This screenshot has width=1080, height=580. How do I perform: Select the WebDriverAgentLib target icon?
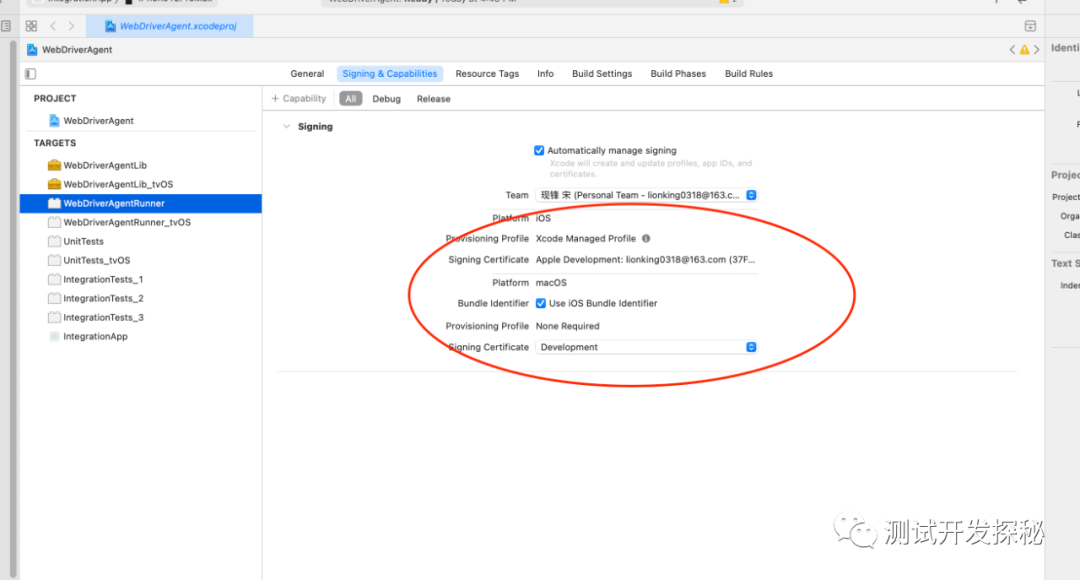coord(54,165)
